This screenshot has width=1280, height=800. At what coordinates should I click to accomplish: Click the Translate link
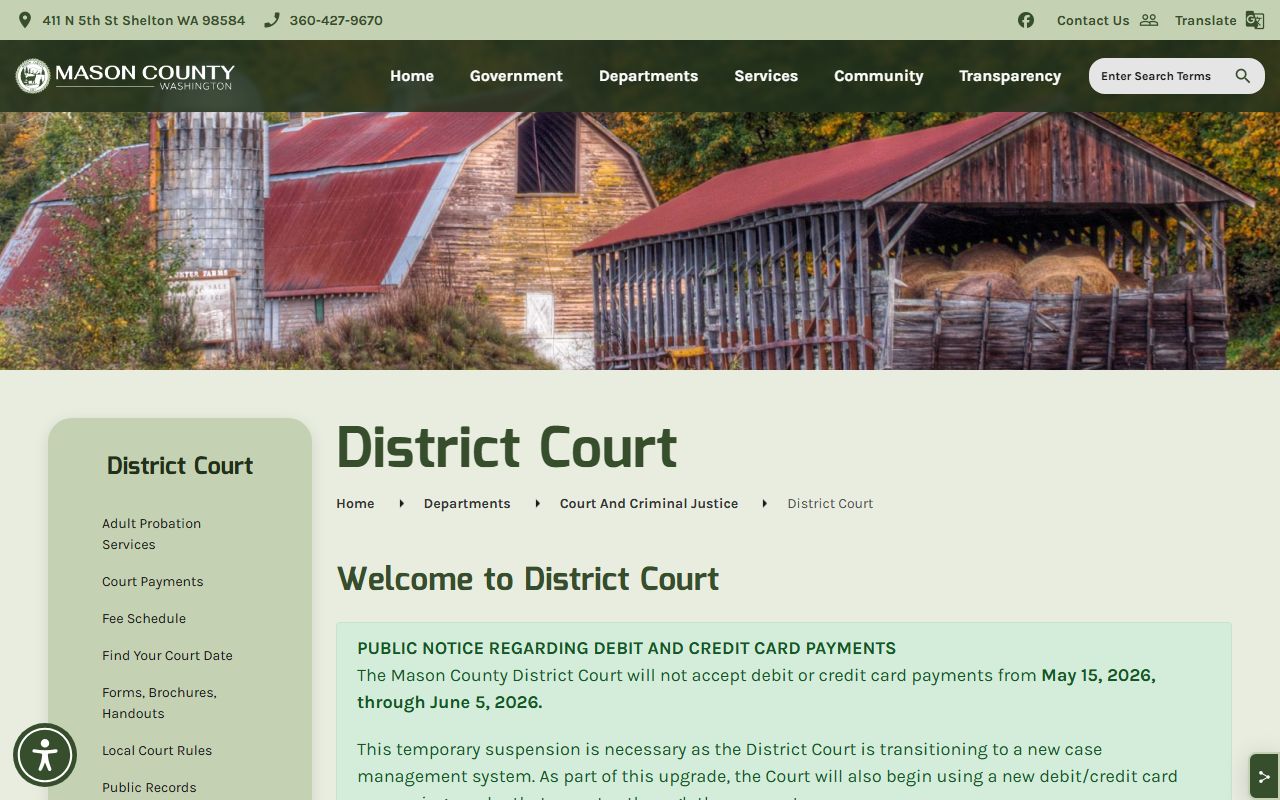[1206, 20]
